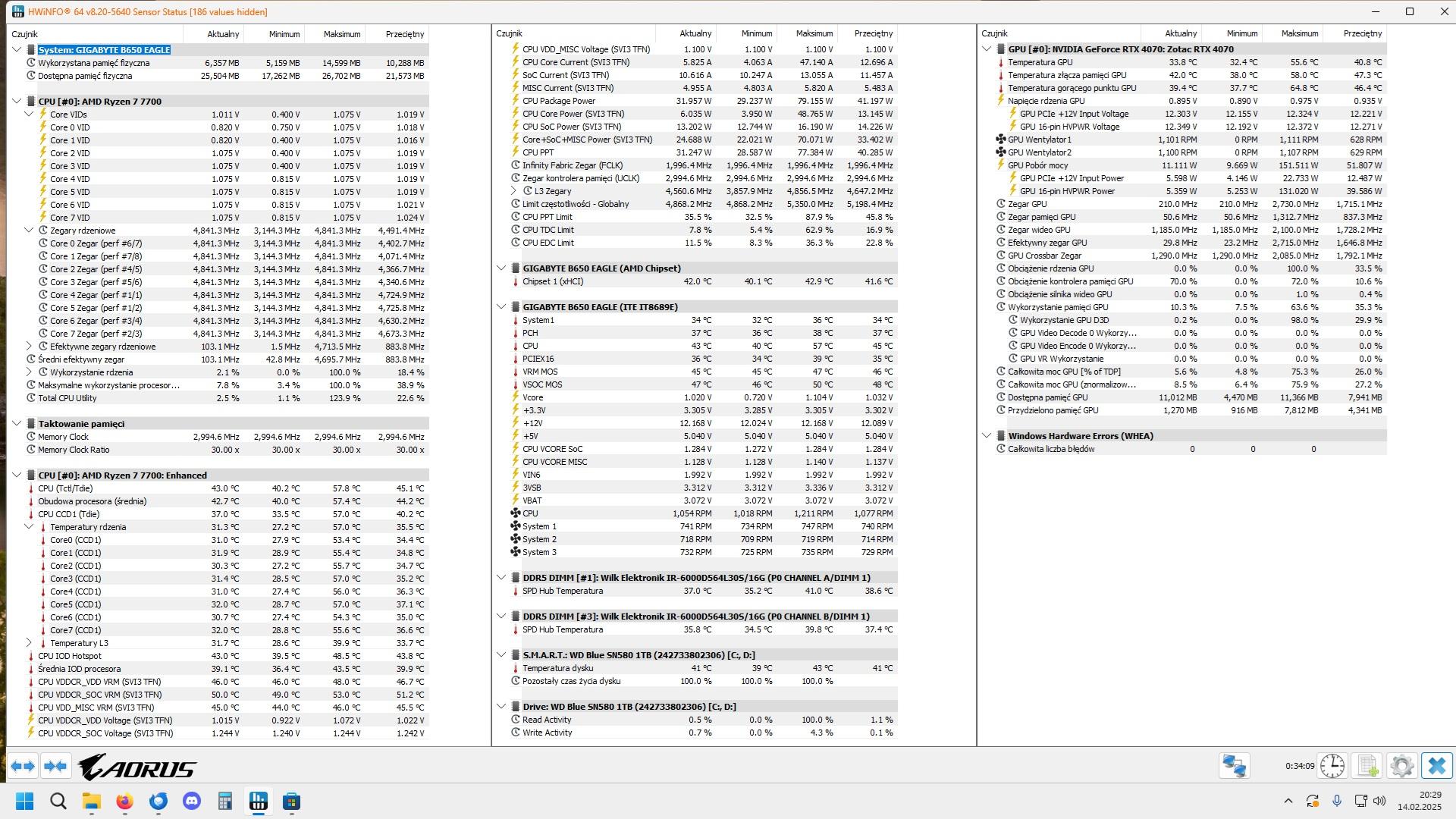Viewport: 1456px width, 819px height.
Task: Open Firefox from the taskbar
Action: [124, 802]
